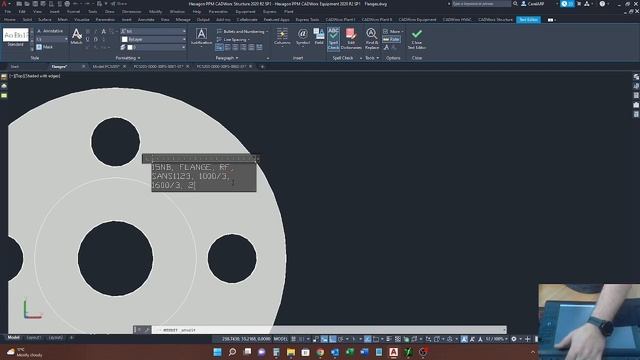The image size is (640, 360).
Task: Click the AutoCAD taskbar icon
Action: [x=393, y=352]
